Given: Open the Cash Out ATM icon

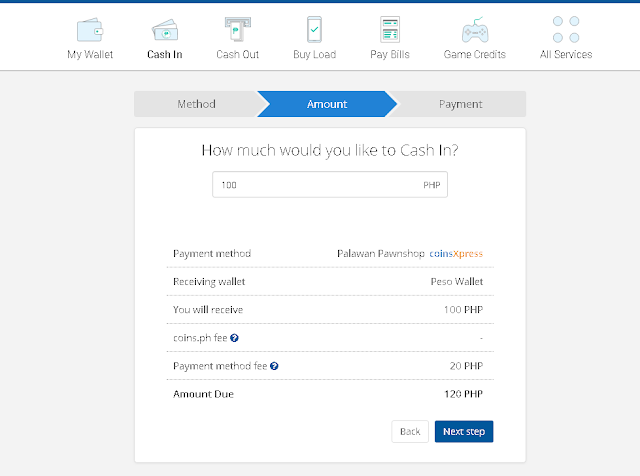Looking at the screenshot, I should [x=238, y=28].
